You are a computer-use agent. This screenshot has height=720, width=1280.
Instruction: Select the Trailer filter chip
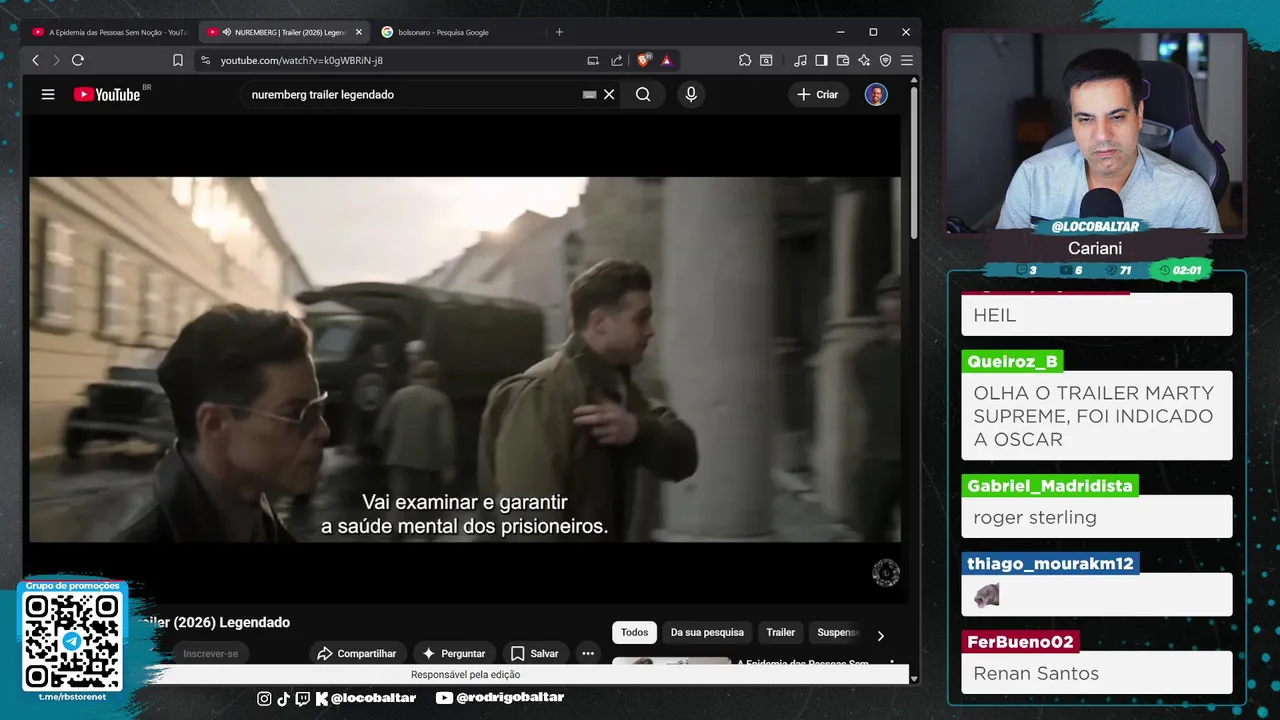[780, 632]
